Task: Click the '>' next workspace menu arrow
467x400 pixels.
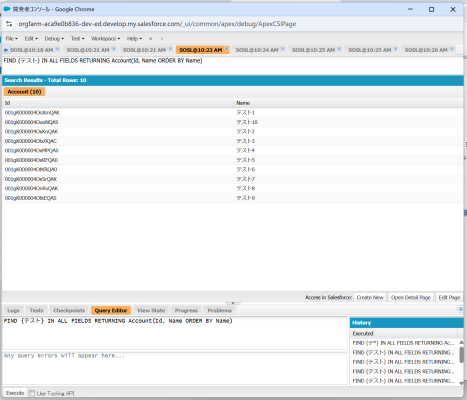Action: click(162, 39)
